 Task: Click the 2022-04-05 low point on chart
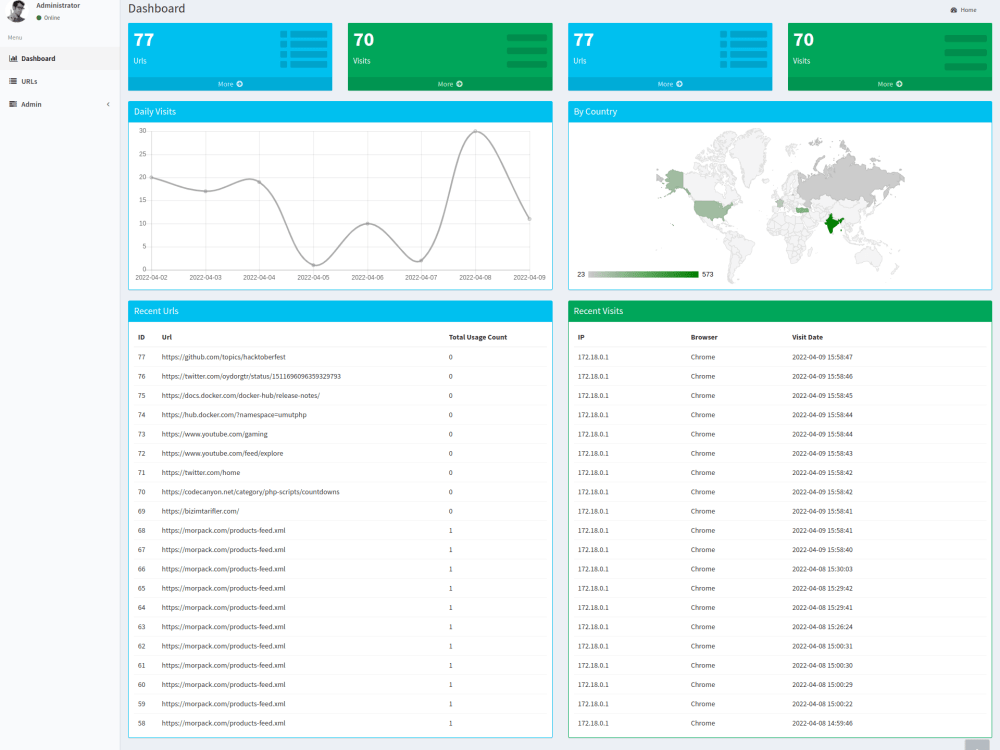coord(314,265)
